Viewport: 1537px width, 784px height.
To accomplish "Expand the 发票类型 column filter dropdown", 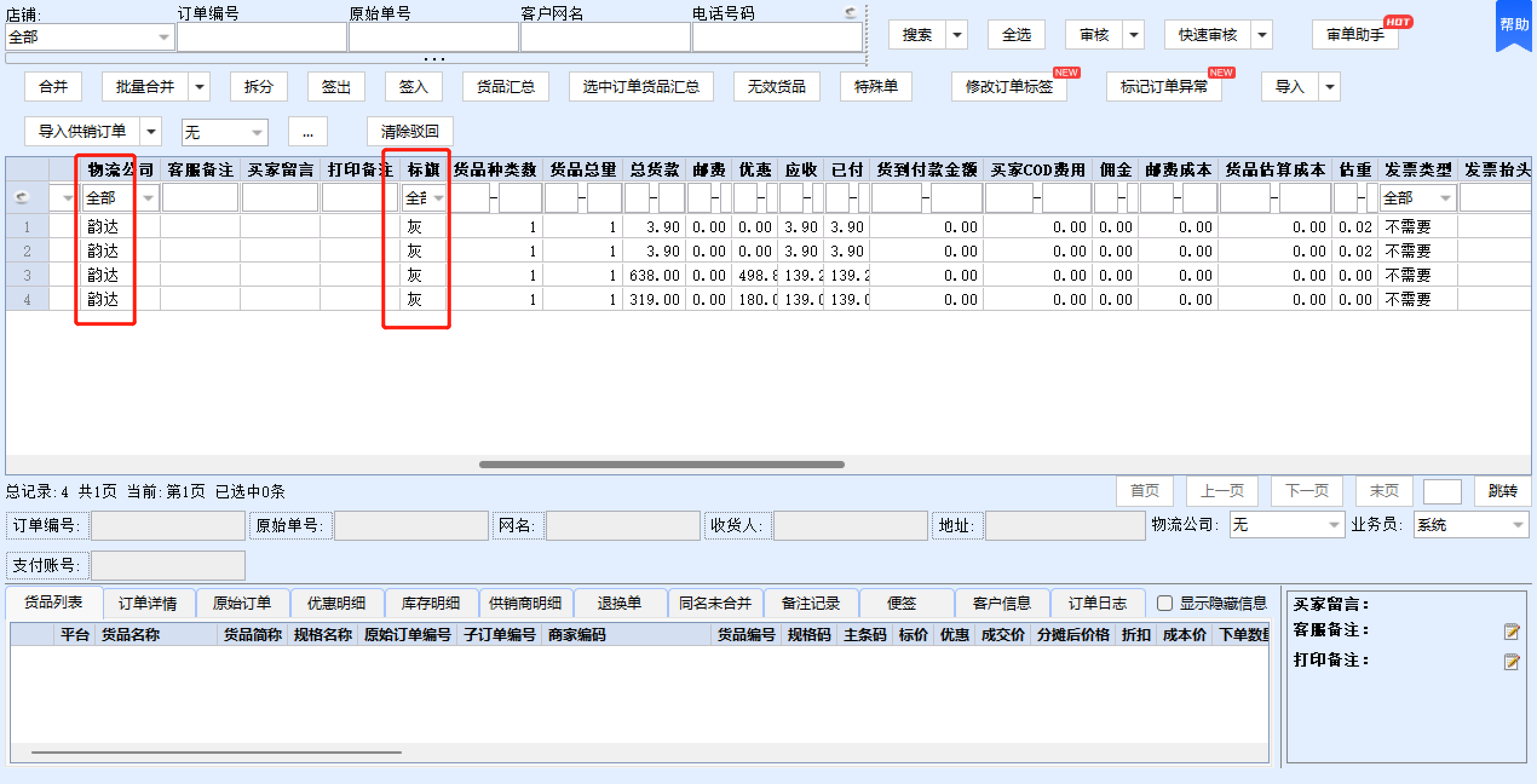I will [1445, 198].
